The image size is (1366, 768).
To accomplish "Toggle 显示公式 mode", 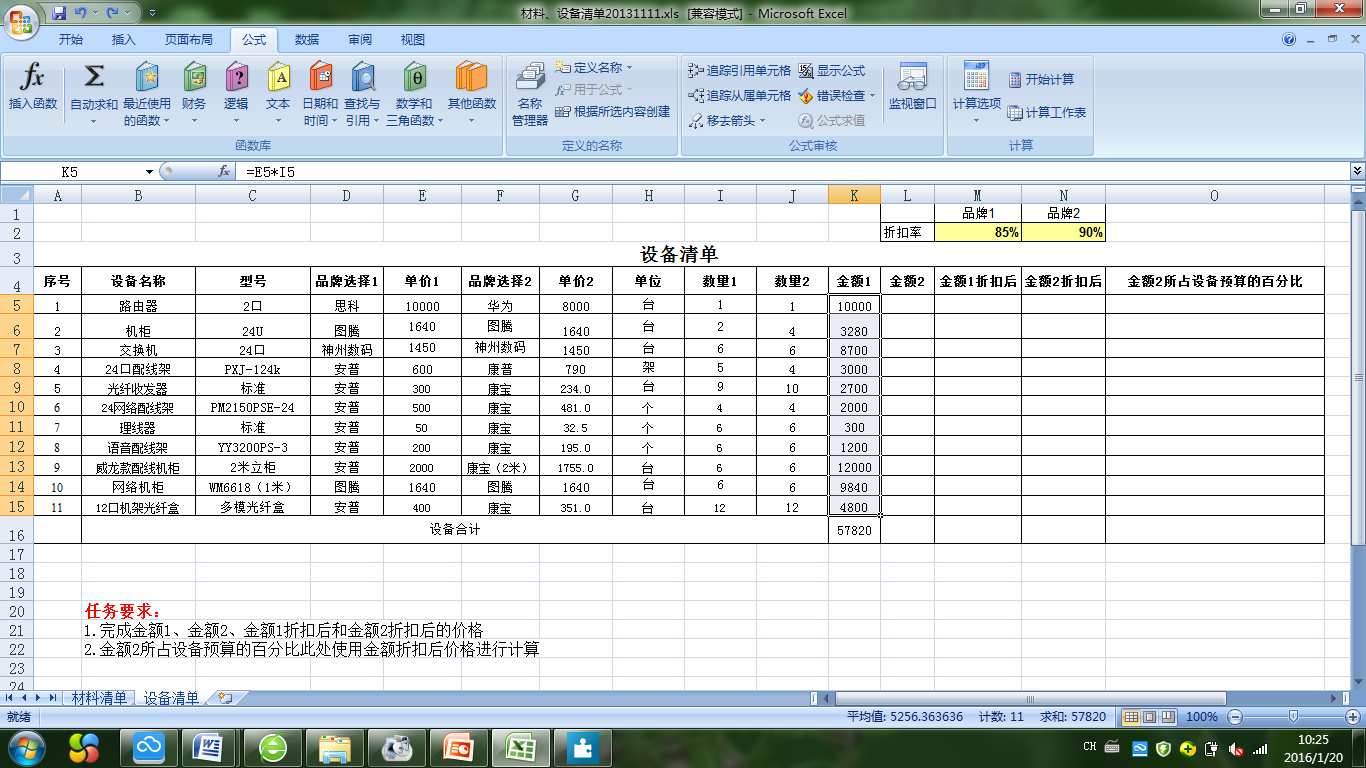I will coord(832,71).
